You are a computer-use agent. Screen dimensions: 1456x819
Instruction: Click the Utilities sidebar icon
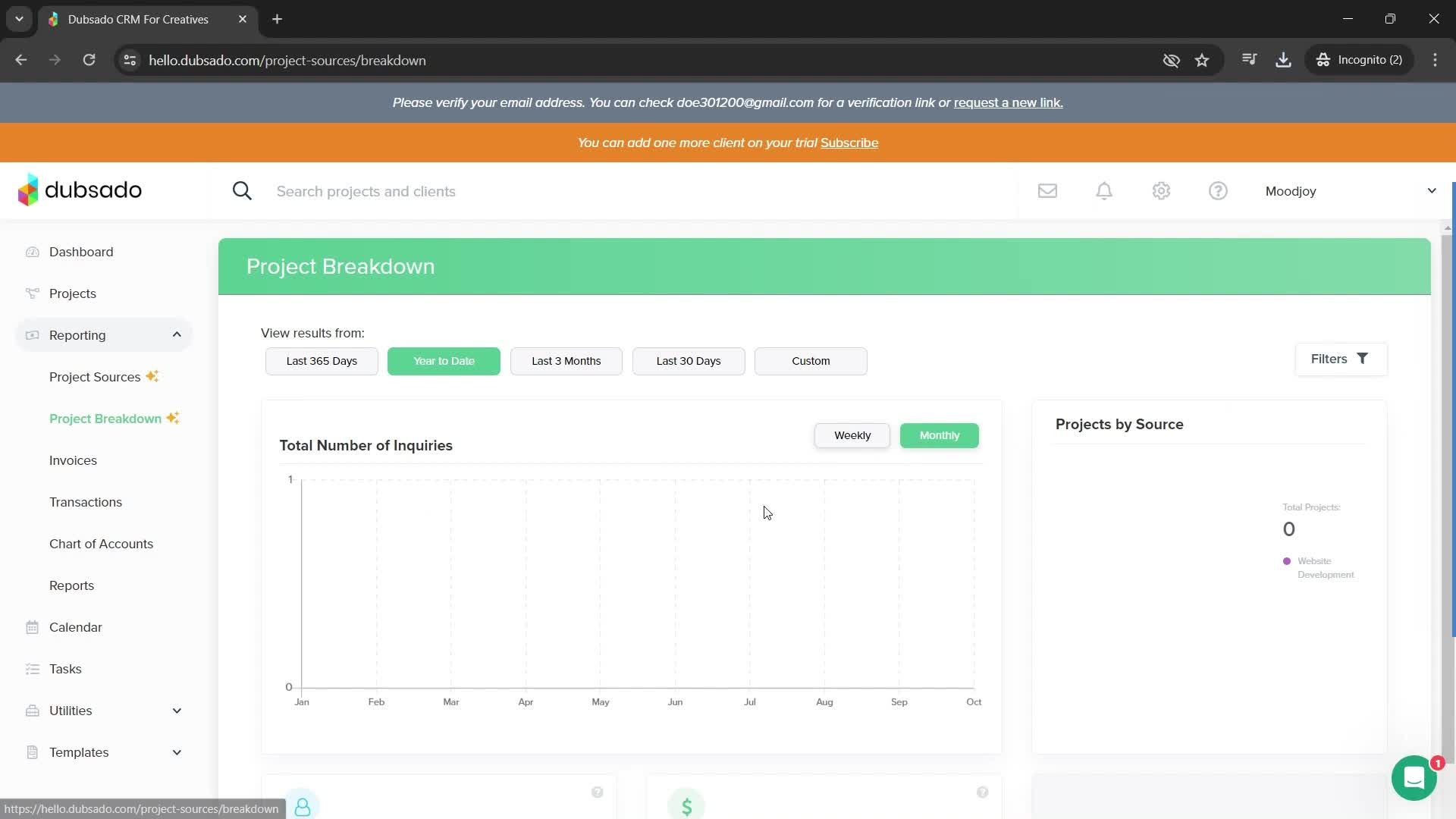click(32, 711)
